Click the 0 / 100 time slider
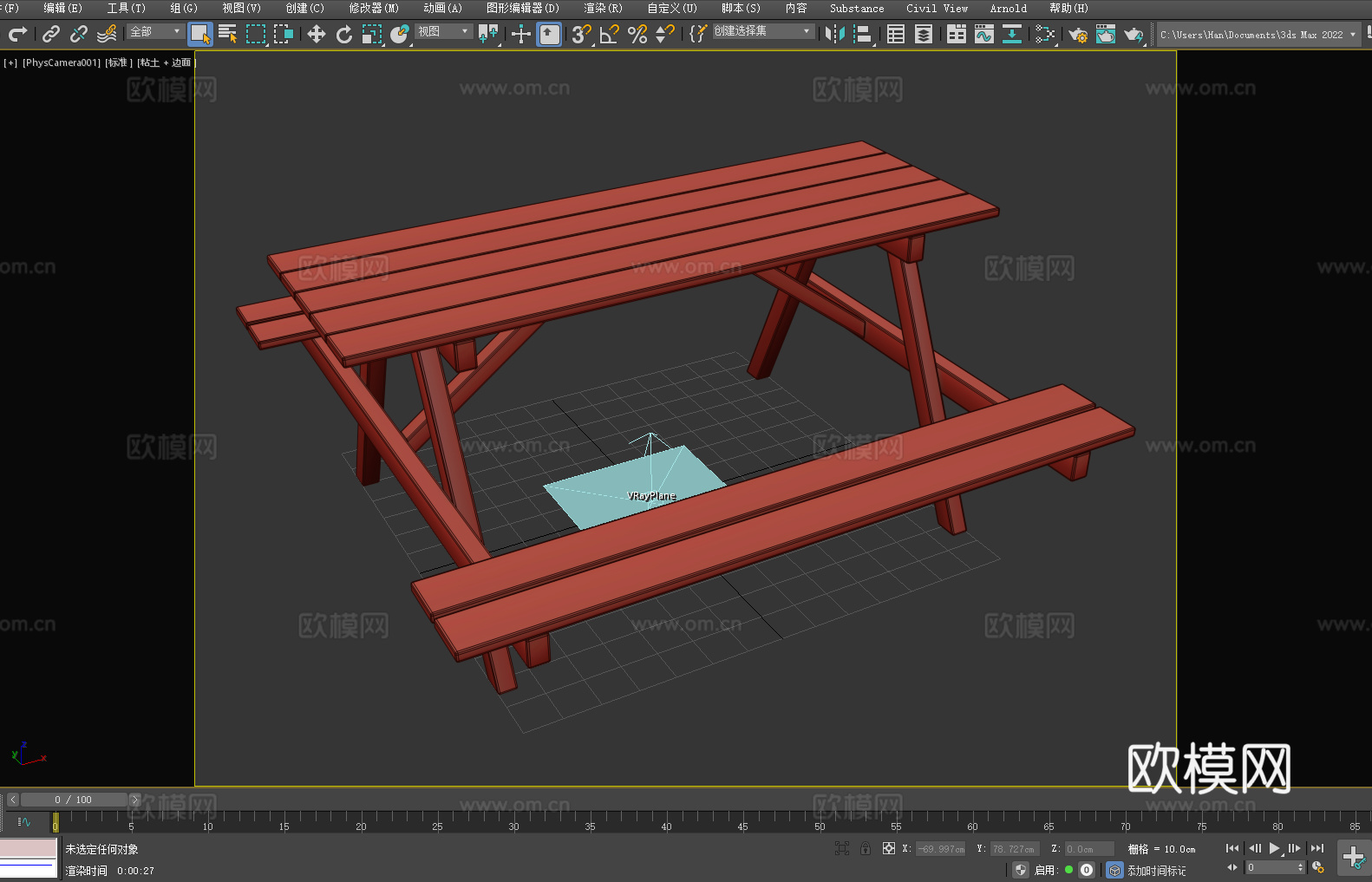The width and height of the screenshot is (1372, 882). [x=74, y=800]
